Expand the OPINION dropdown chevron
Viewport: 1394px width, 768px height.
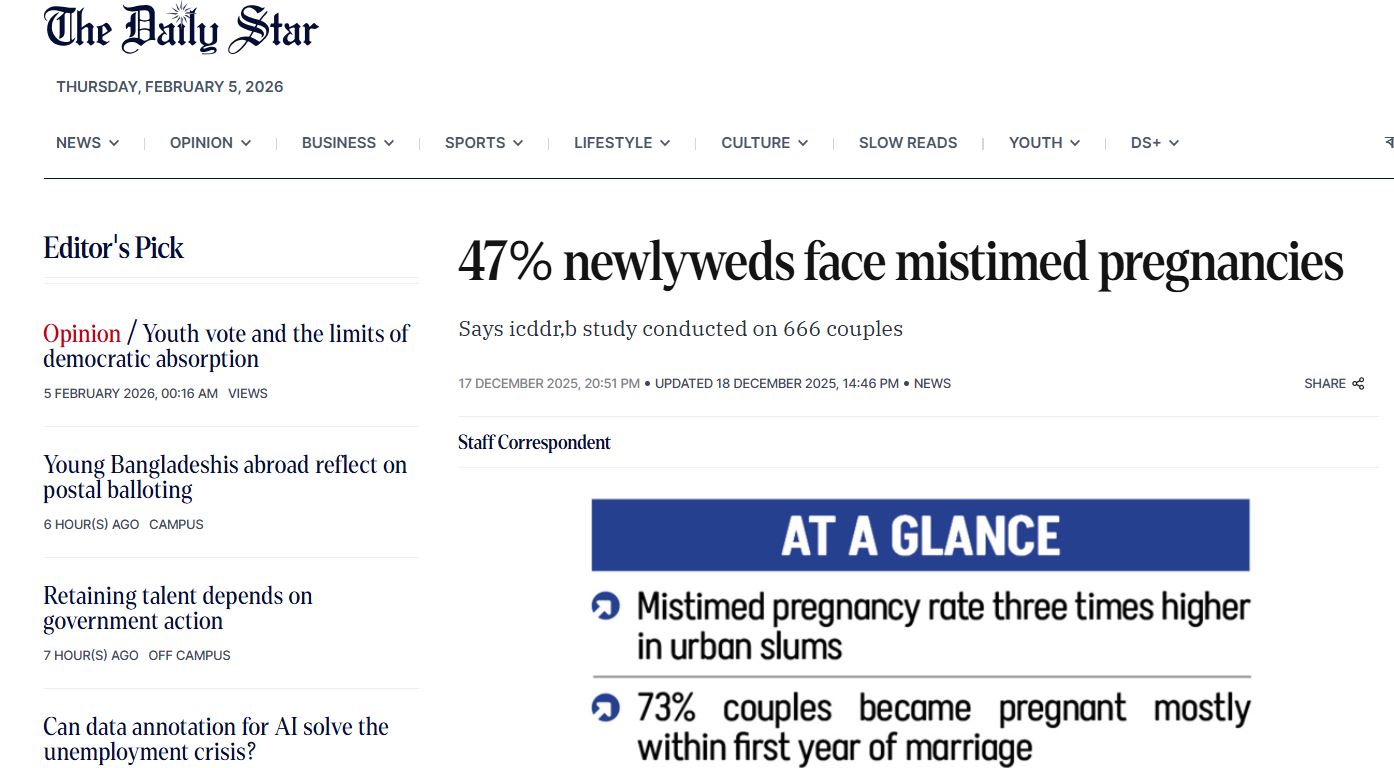point(246,143)
